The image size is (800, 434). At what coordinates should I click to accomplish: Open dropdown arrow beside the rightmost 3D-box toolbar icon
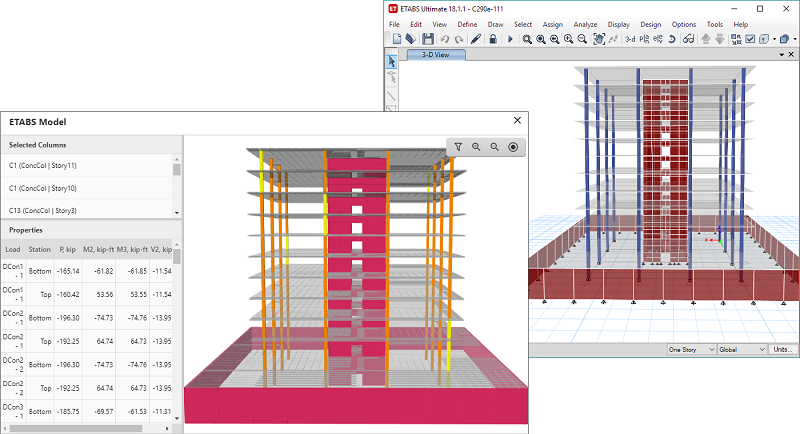795,39
